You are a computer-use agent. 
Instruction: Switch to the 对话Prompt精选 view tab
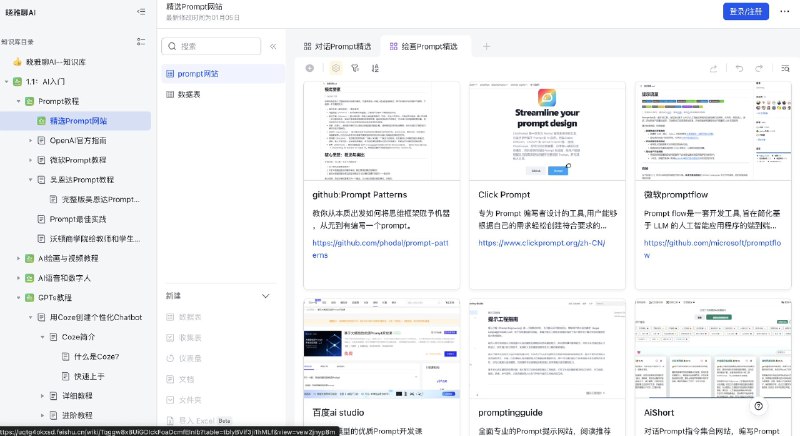point(338,46)
